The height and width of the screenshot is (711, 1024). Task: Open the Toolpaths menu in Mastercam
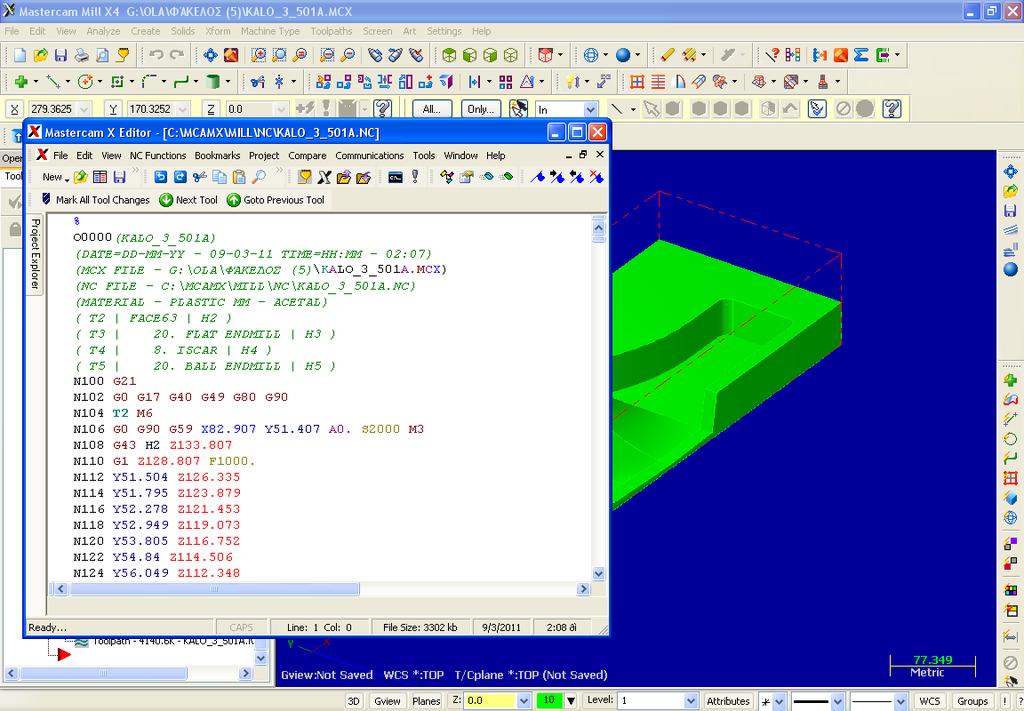click(331, 31)
